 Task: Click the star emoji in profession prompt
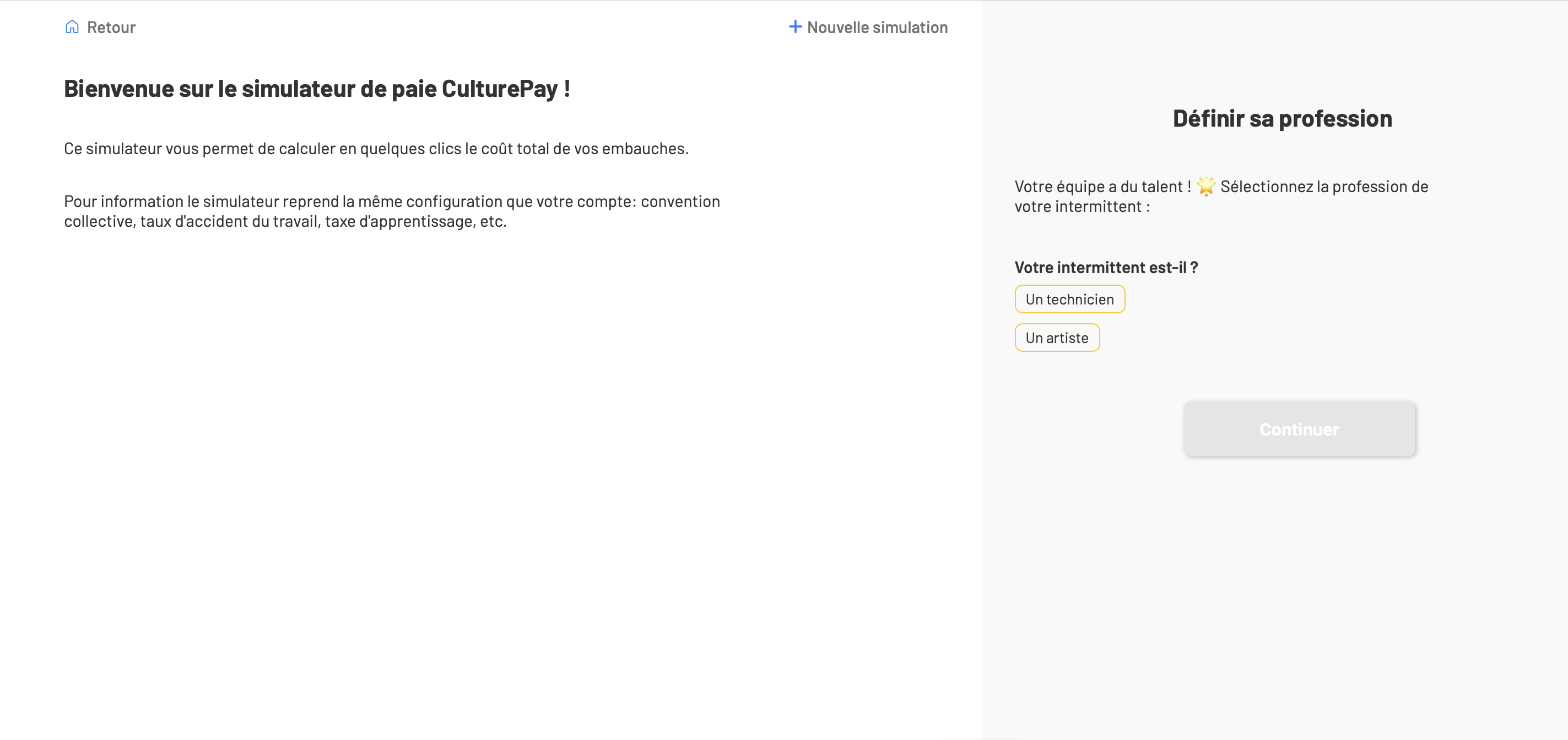(1206, 186)
